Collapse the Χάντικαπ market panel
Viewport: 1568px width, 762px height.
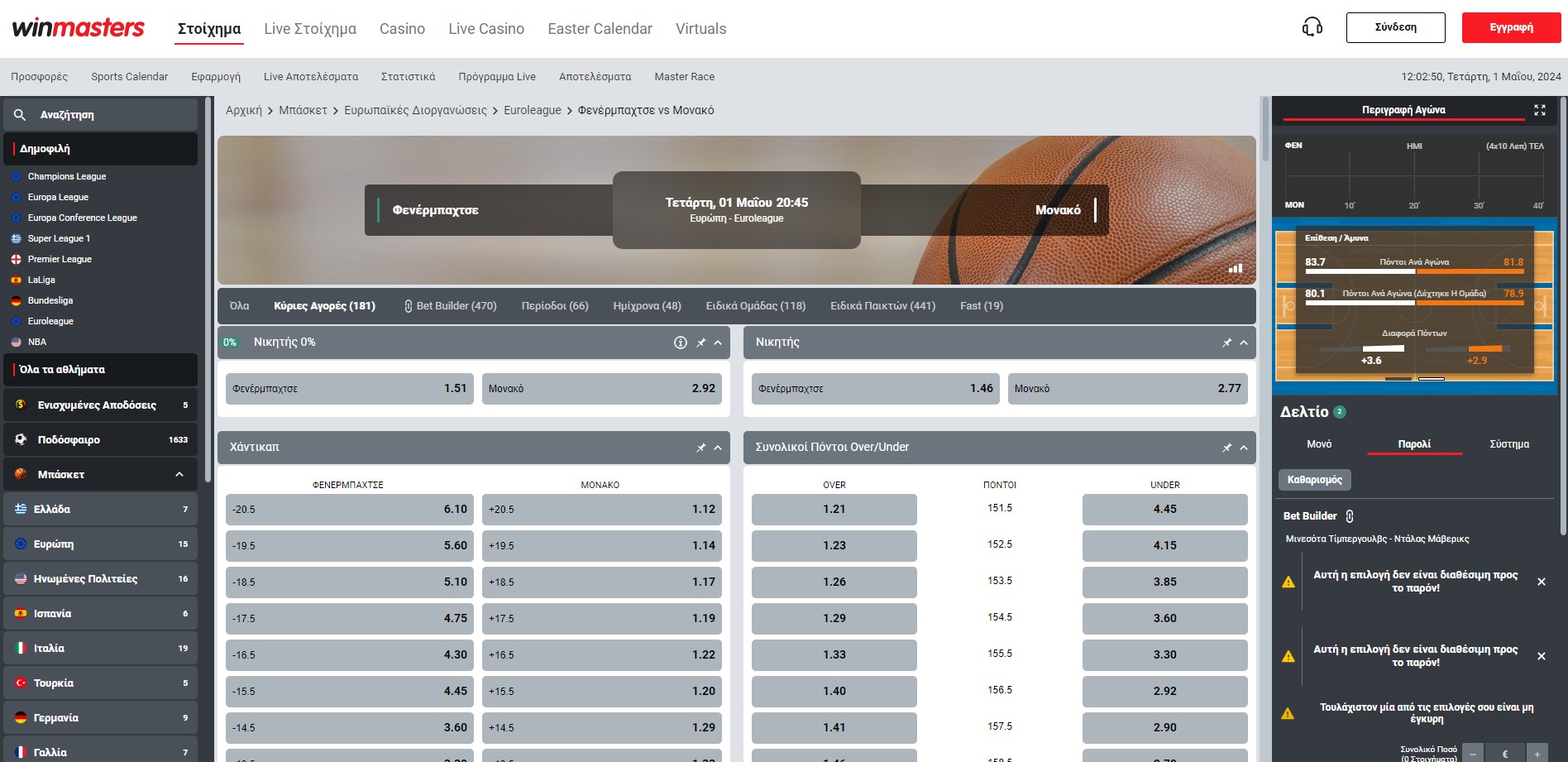(718, 448)
